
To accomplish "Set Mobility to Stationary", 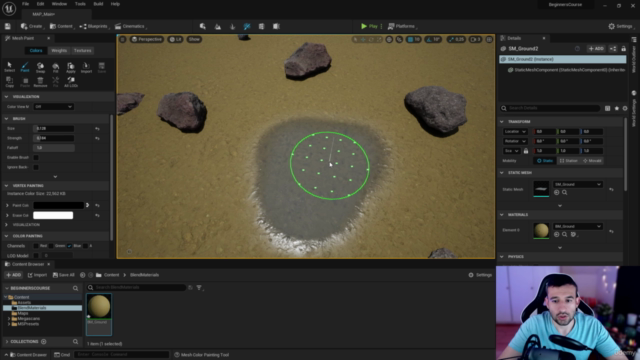I will coord(569,161).
